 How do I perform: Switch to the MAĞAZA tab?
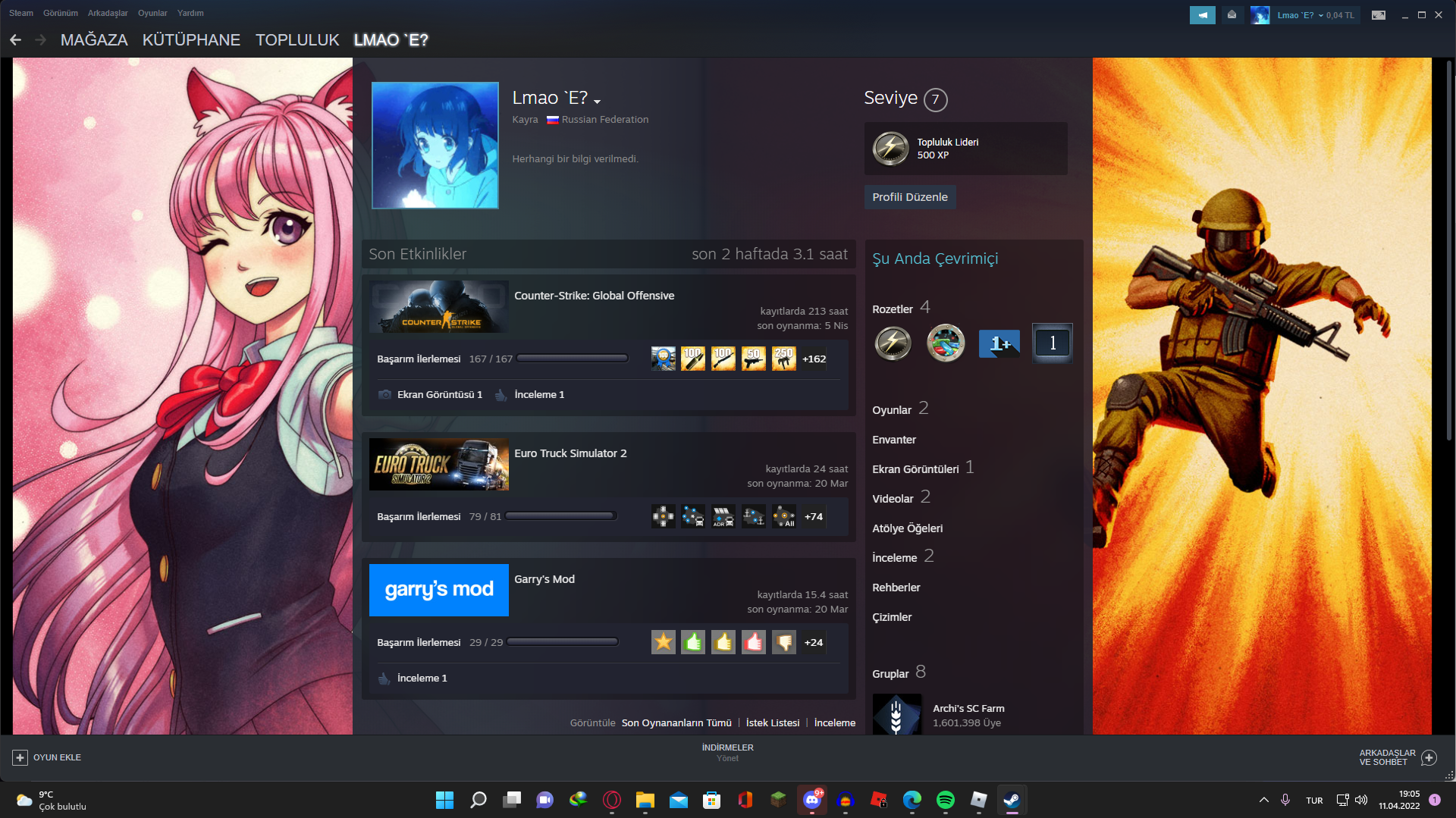pyautogui.click(x=94, y=40)
